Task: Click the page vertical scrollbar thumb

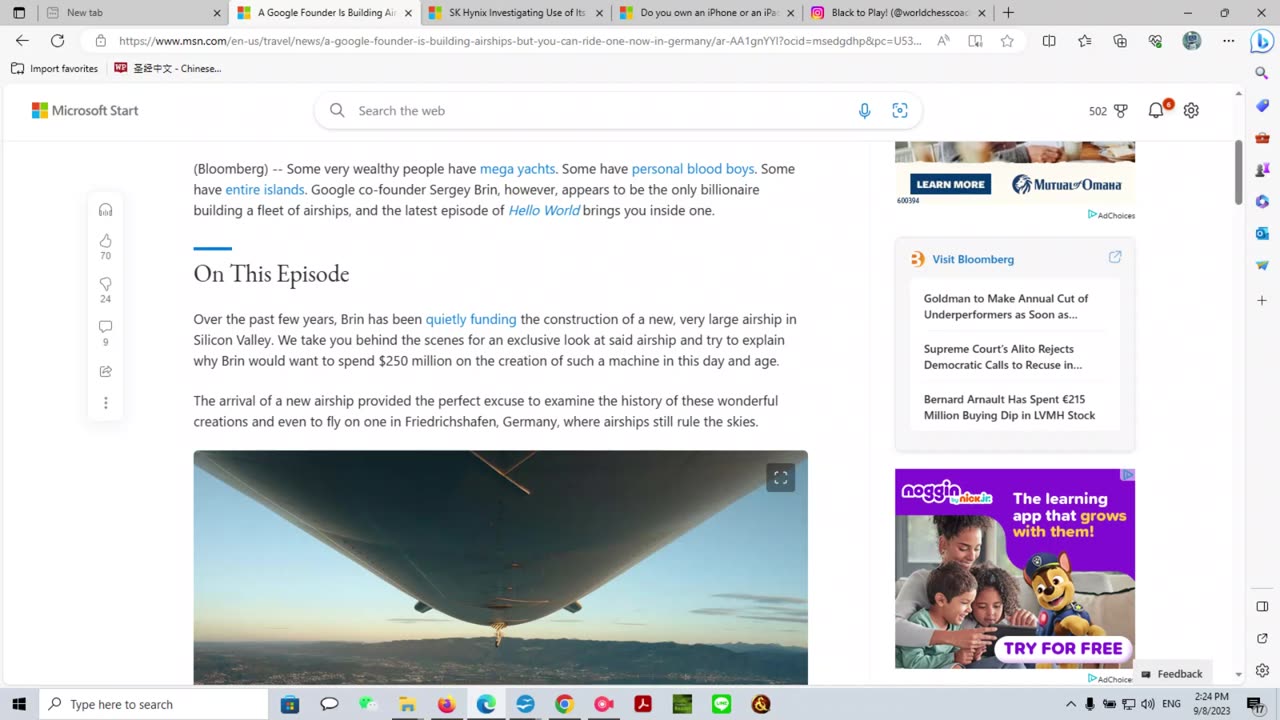Action: pyautogui.click(x=1238, y=172)
